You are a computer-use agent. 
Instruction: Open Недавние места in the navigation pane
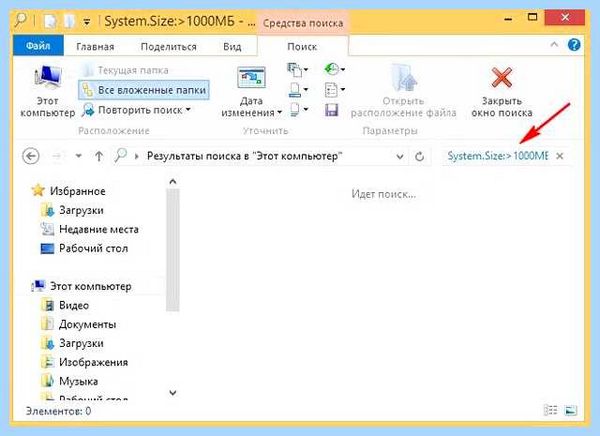[99, 229]
